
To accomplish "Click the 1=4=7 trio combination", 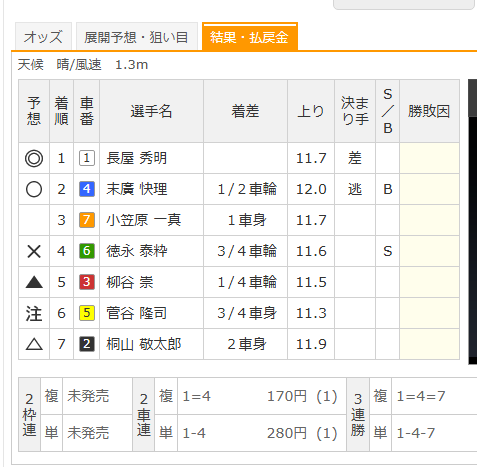I will (421, 396).
